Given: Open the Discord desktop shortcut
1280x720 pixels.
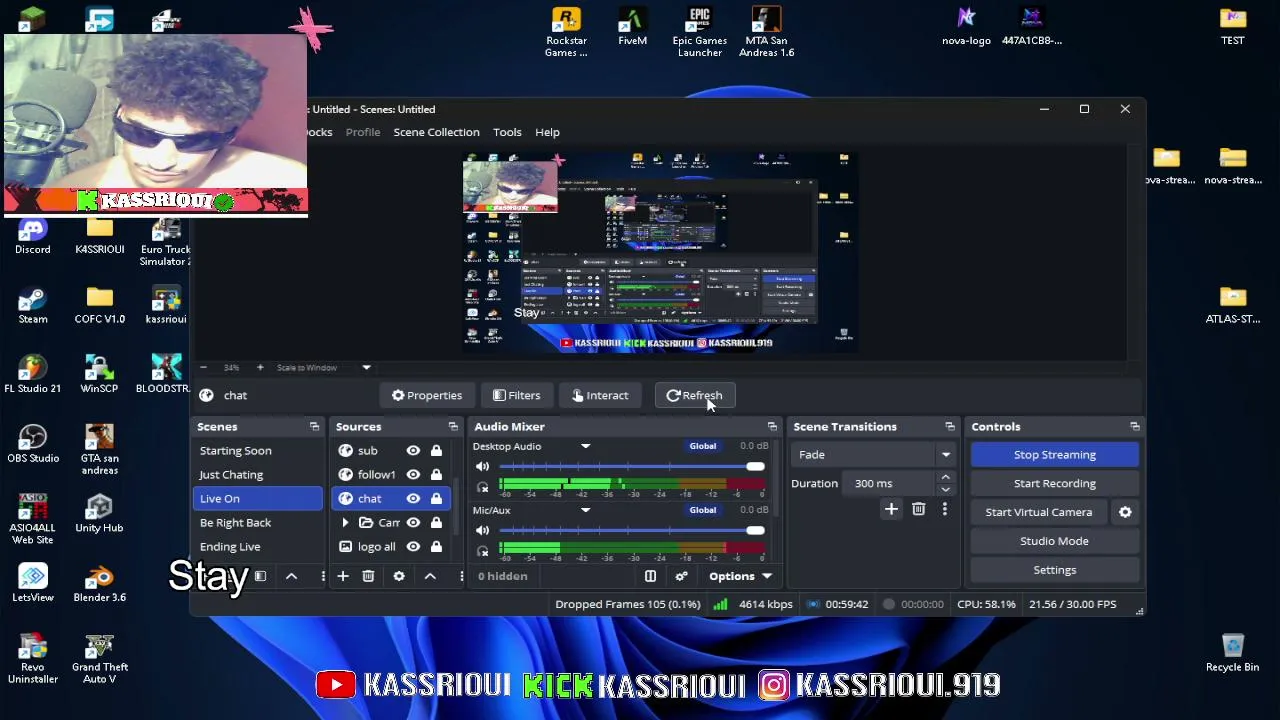Looking at the screenshot, I should point(33,236).
